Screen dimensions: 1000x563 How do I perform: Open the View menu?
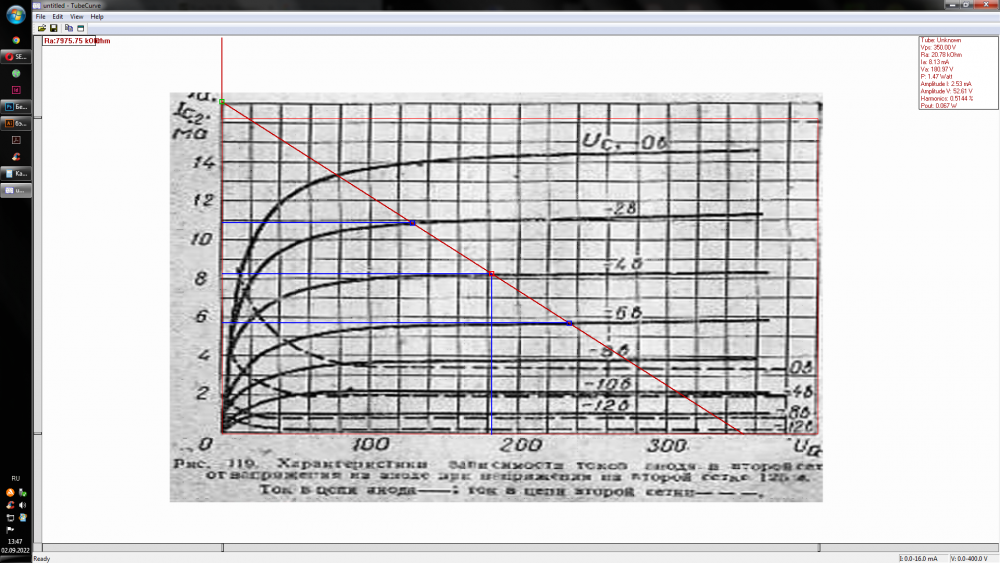[77, 17]
